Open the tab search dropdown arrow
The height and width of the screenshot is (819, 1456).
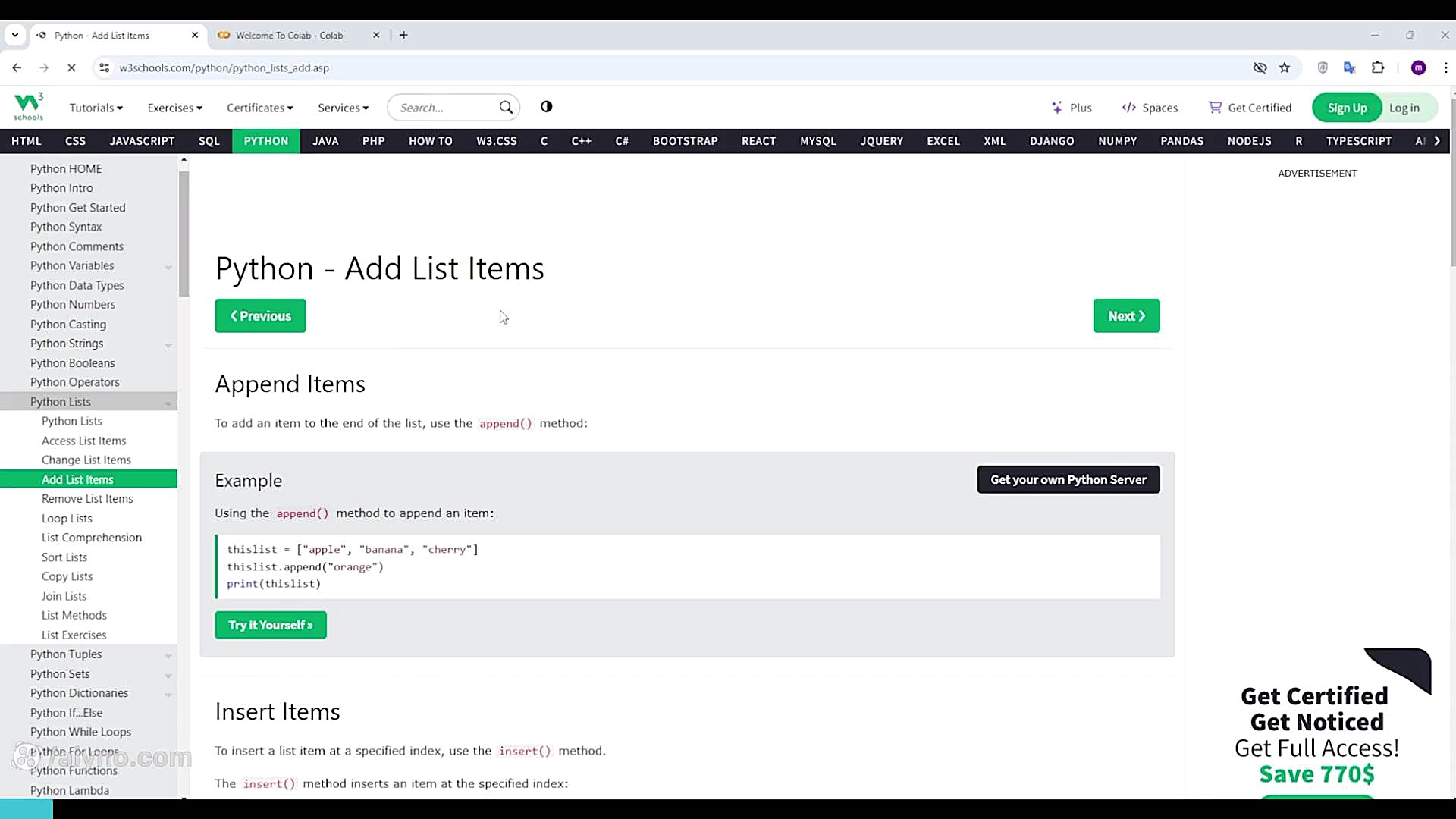15,35
